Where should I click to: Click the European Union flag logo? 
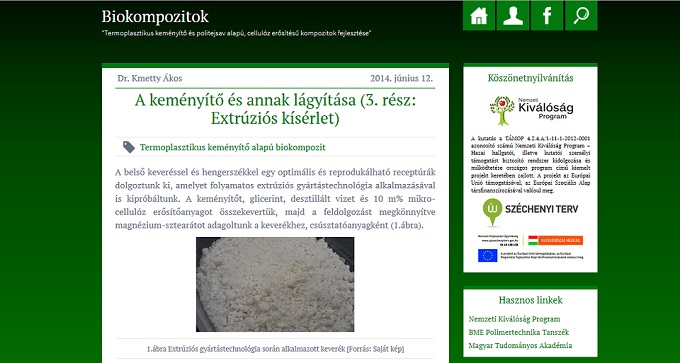[x=487, y=255]
